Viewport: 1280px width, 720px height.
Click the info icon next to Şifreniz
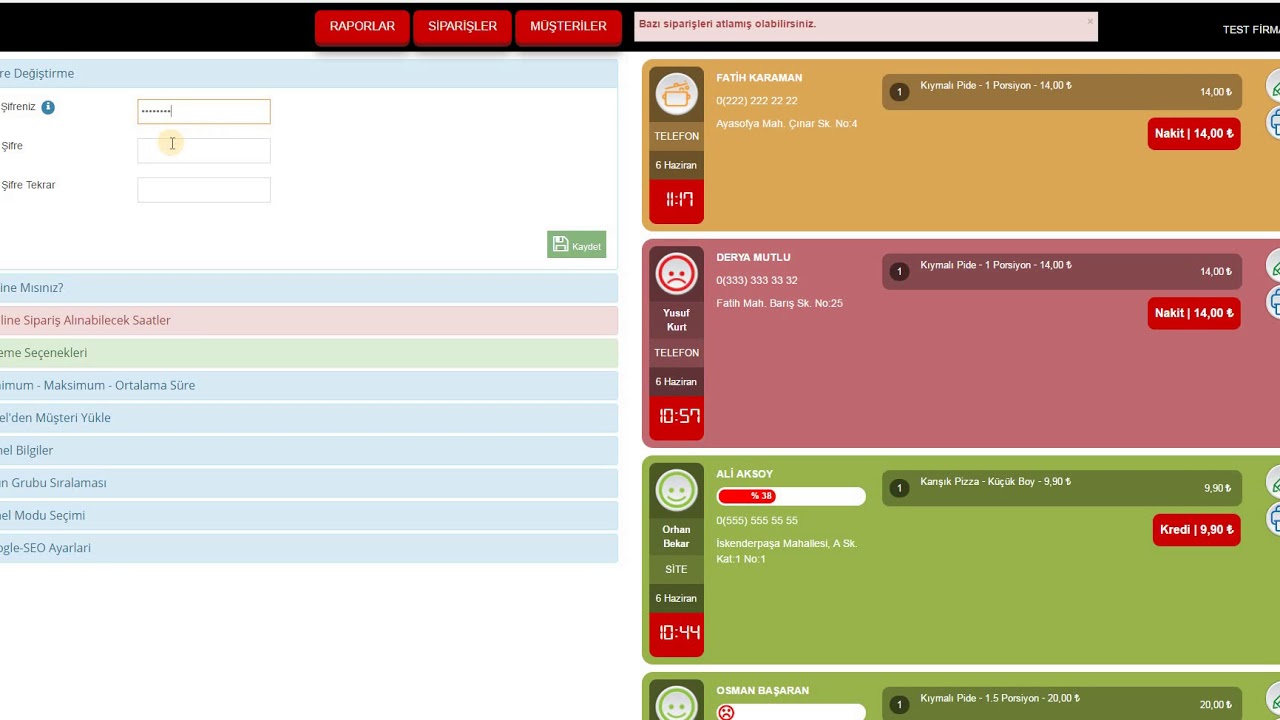pyautogui.click(x=48, y=107)
